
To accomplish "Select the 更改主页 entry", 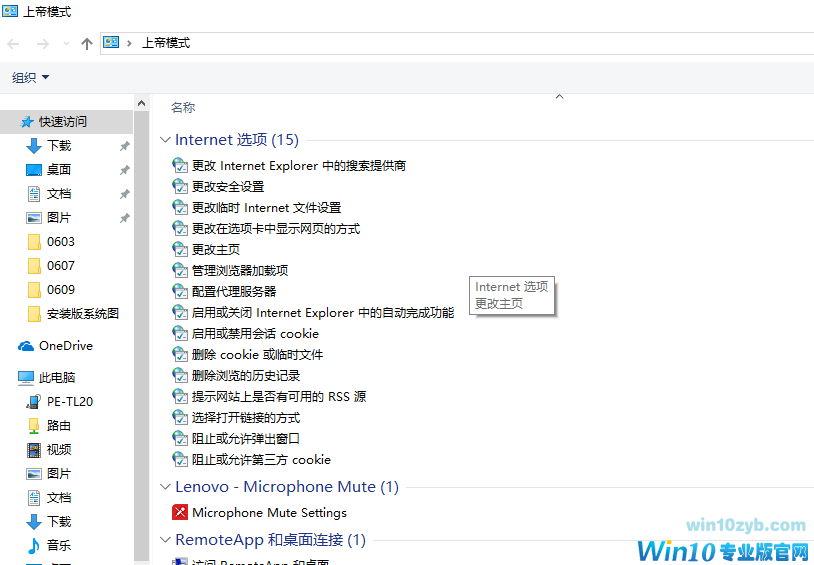I will tap(216, 250).
